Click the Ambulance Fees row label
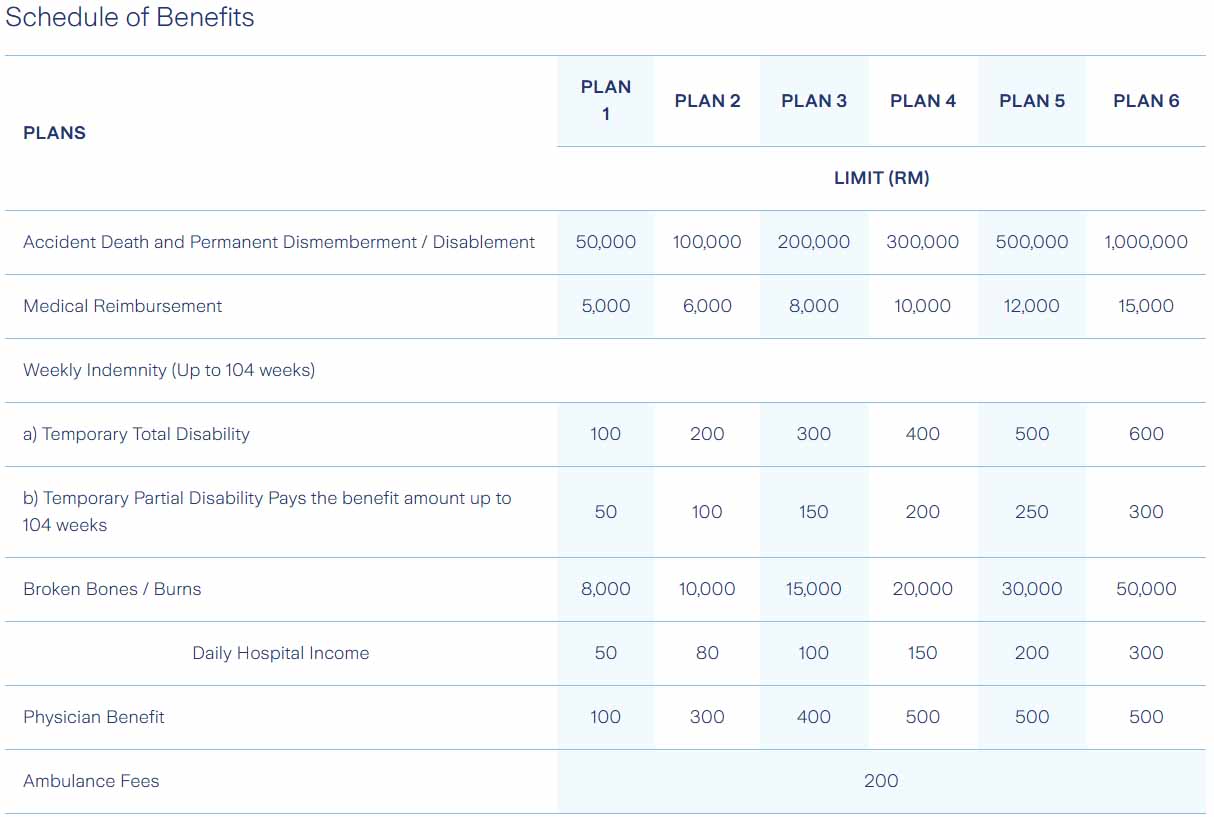This screenshot has height=817, width=1214. [91, 781]
